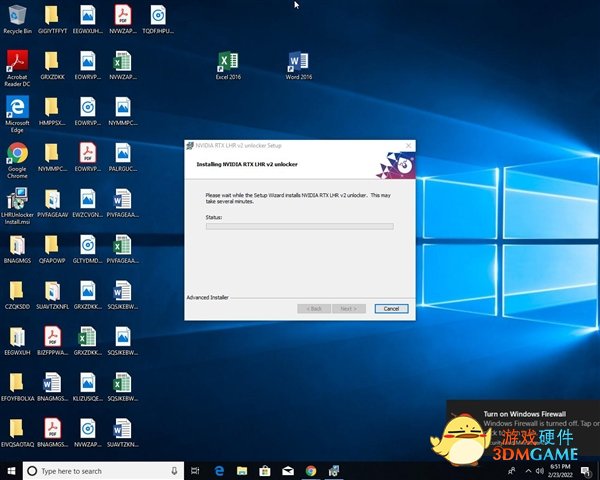Viewport: 600px width, 480px height.
Task: Select the BJZFPPWA PDF file
Action: 52,341
